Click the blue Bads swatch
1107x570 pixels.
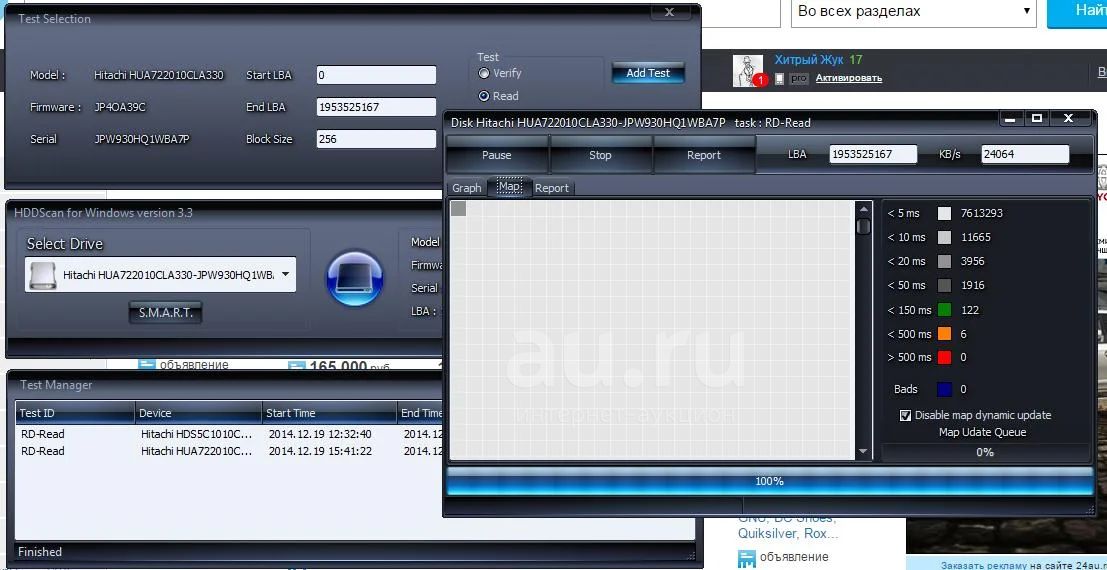944,389
